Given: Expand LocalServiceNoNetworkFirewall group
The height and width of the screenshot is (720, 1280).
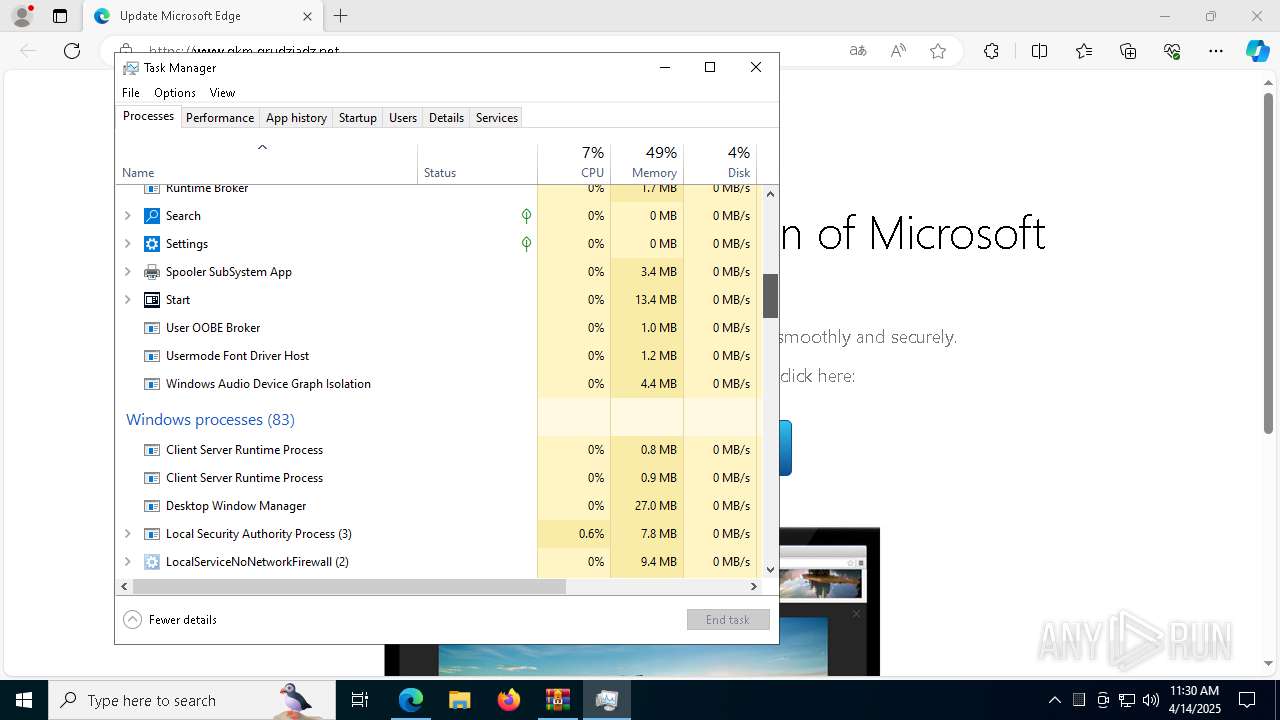Looking at the screenshot, I should [x=127, y=562].
